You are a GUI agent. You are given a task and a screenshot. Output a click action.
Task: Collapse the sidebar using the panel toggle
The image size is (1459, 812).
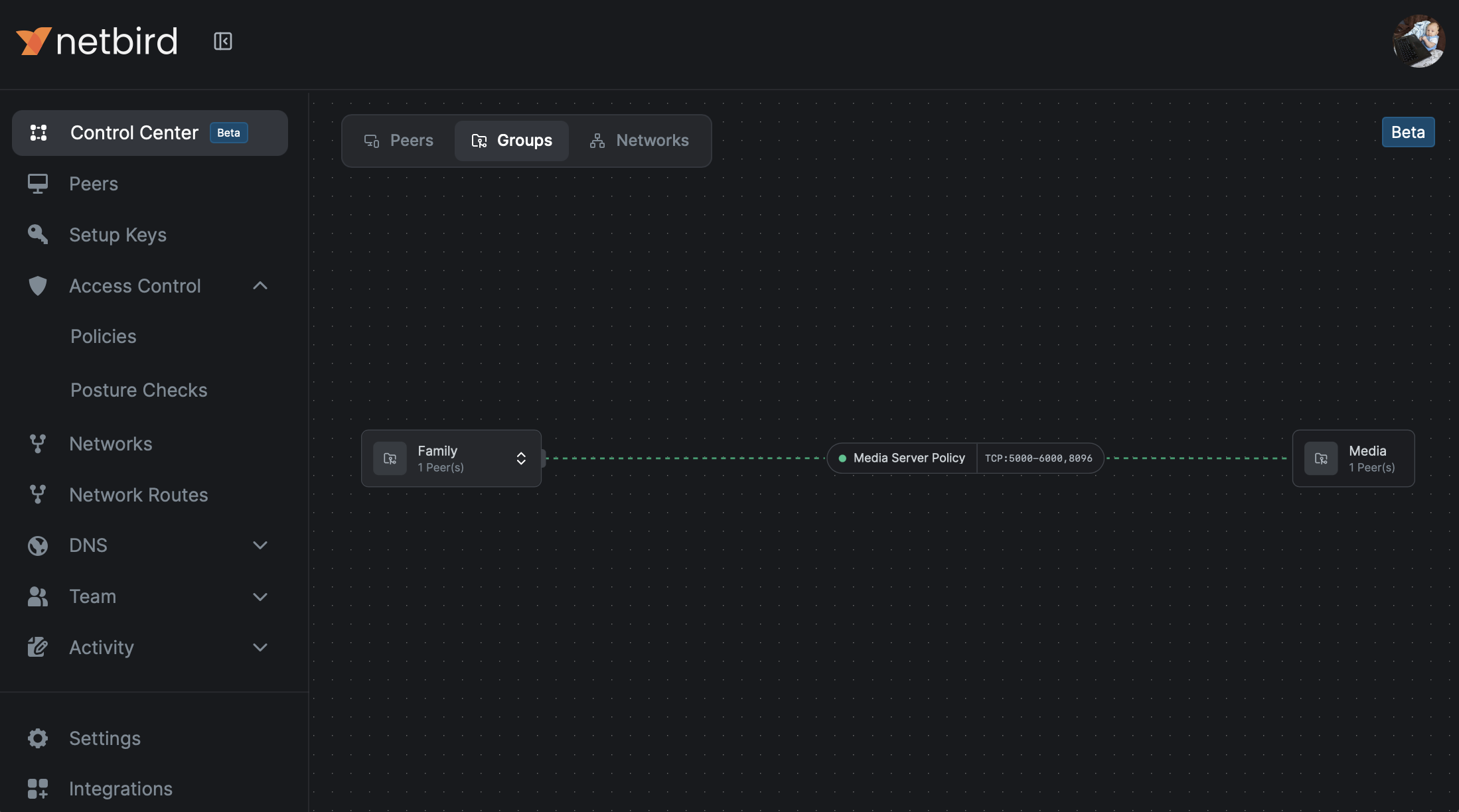point(223,40)
